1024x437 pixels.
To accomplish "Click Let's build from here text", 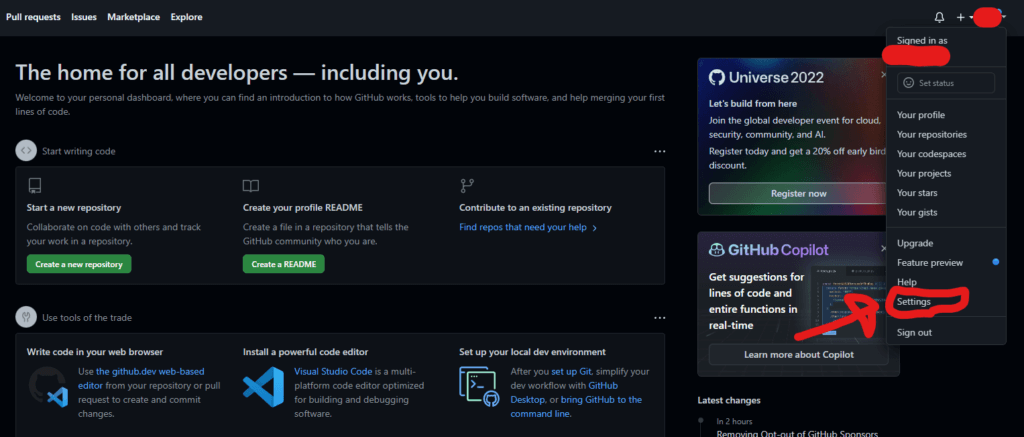I will [752, 103].
